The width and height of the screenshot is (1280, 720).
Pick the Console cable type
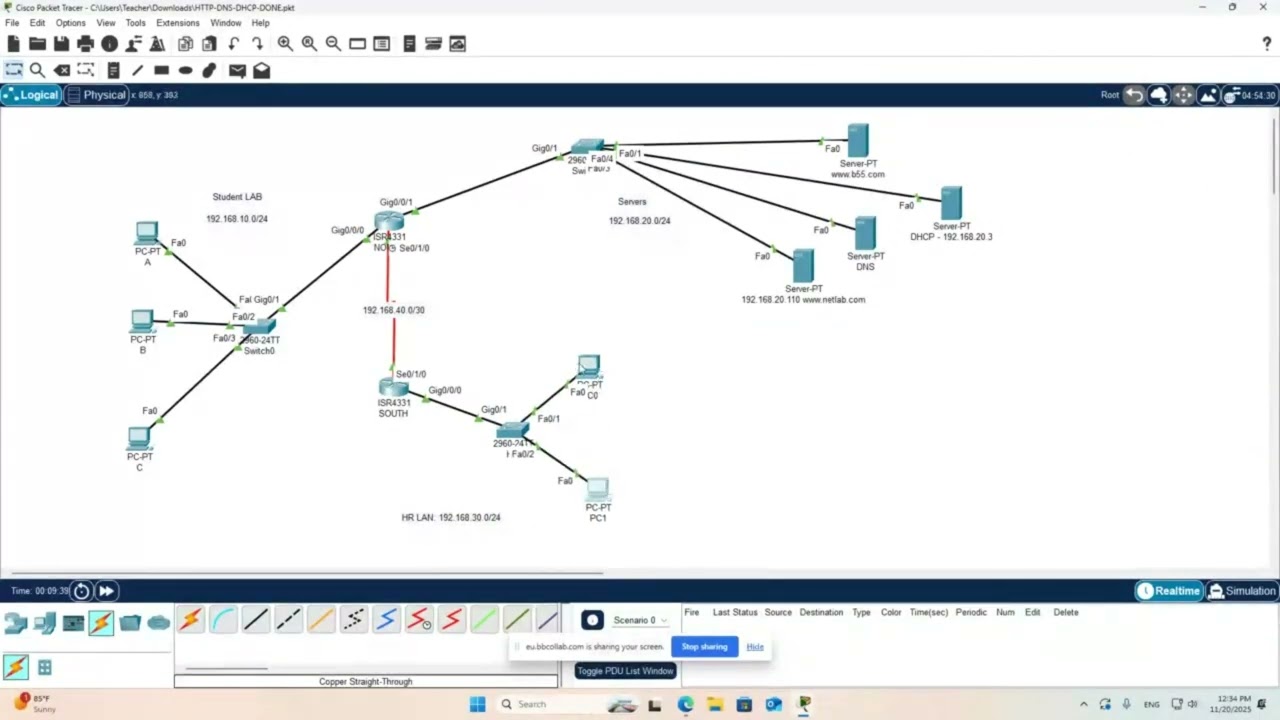click(223, 620)
